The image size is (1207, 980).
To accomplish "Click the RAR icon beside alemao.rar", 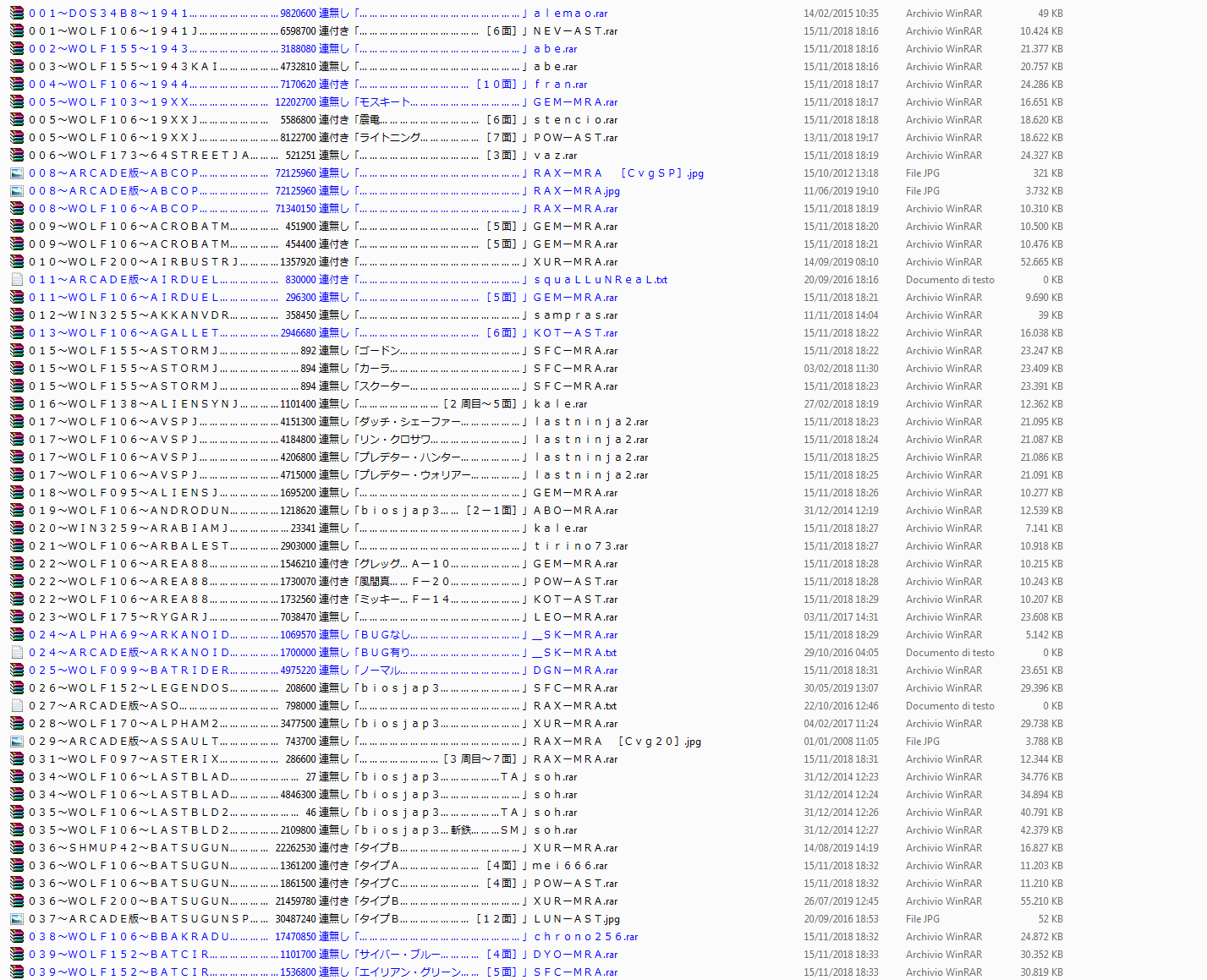I will [x=17, y=14].
